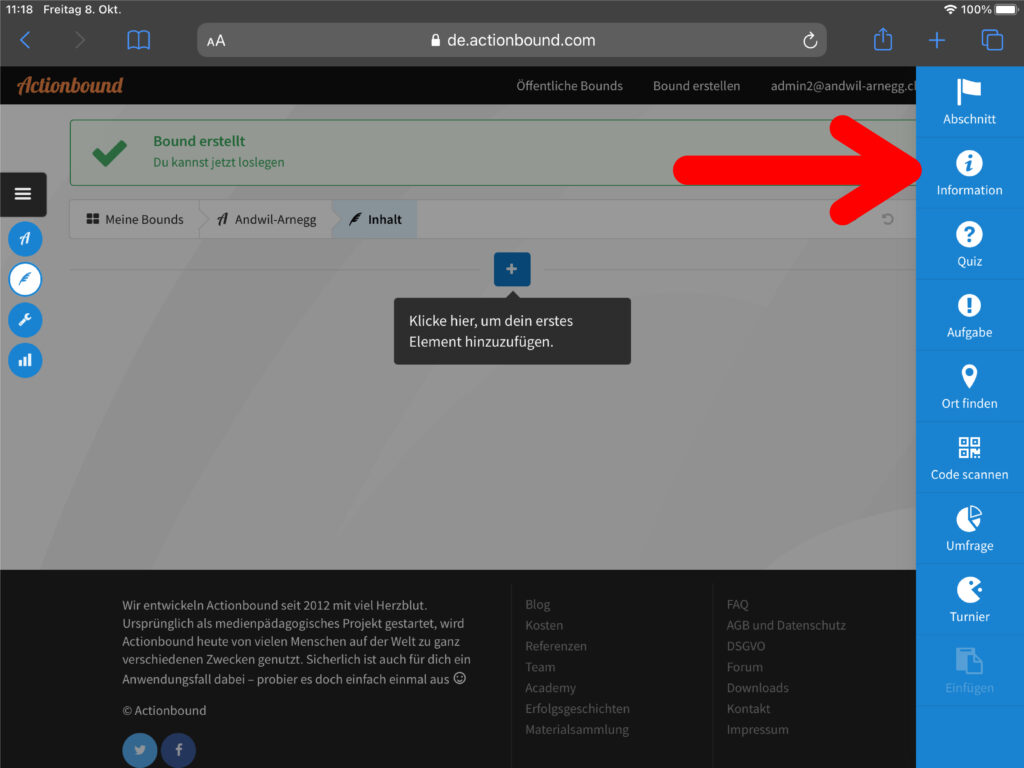Screen dimensions: 1024x768
Task: Click Bound erstellen in top navigation
Action: point(696,86)
